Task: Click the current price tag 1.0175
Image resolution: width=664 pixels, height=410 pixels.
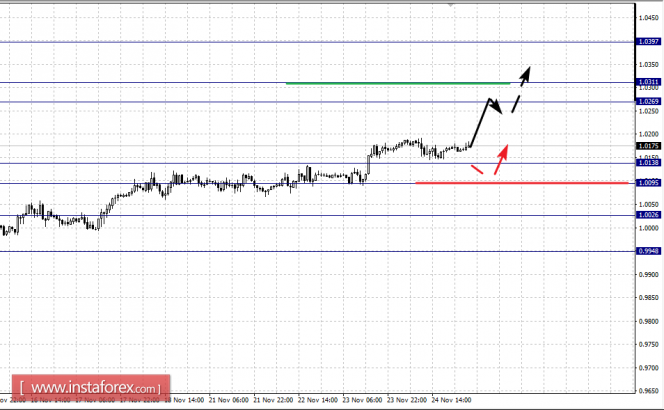Action: (x=648, y=146)
